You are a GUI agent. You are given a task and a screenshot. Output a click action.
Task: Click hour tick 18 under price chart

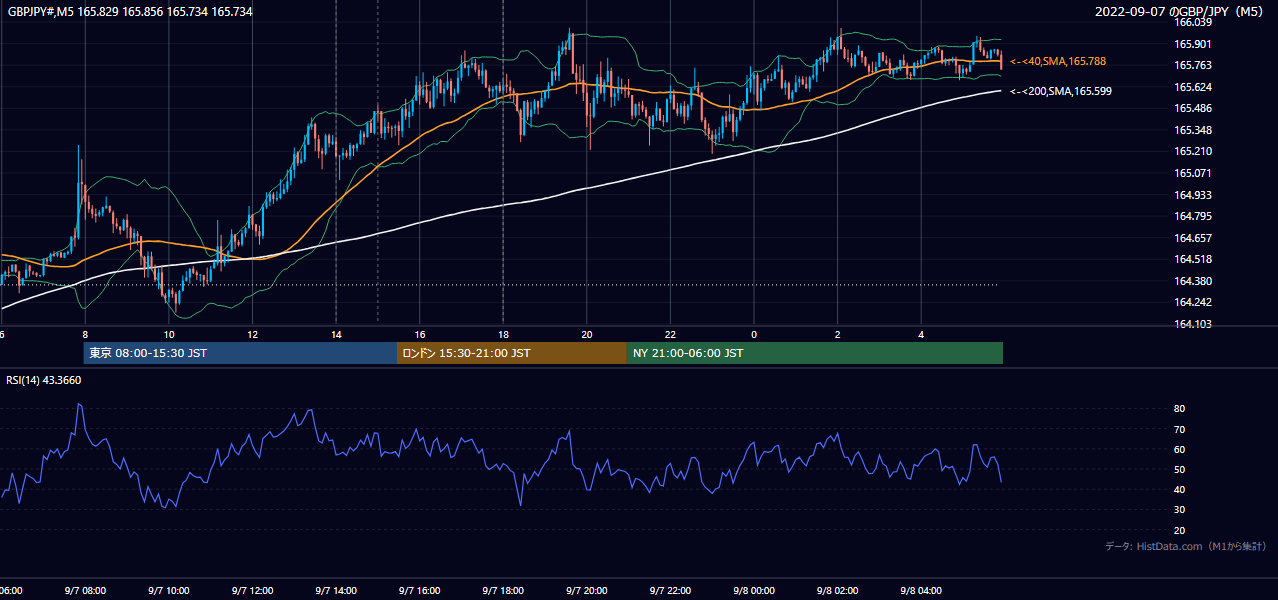click(x=503, y=335)
